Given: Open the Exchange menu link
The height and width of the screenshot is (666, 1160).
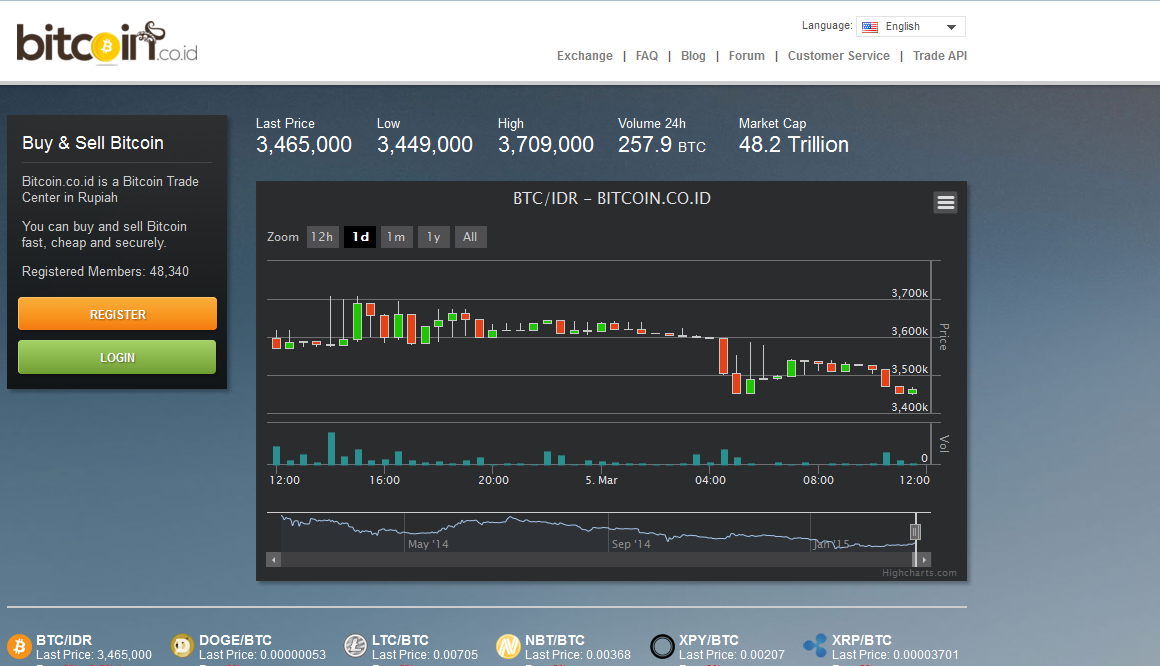Looking at the screenshot, I should click(584, 56).
